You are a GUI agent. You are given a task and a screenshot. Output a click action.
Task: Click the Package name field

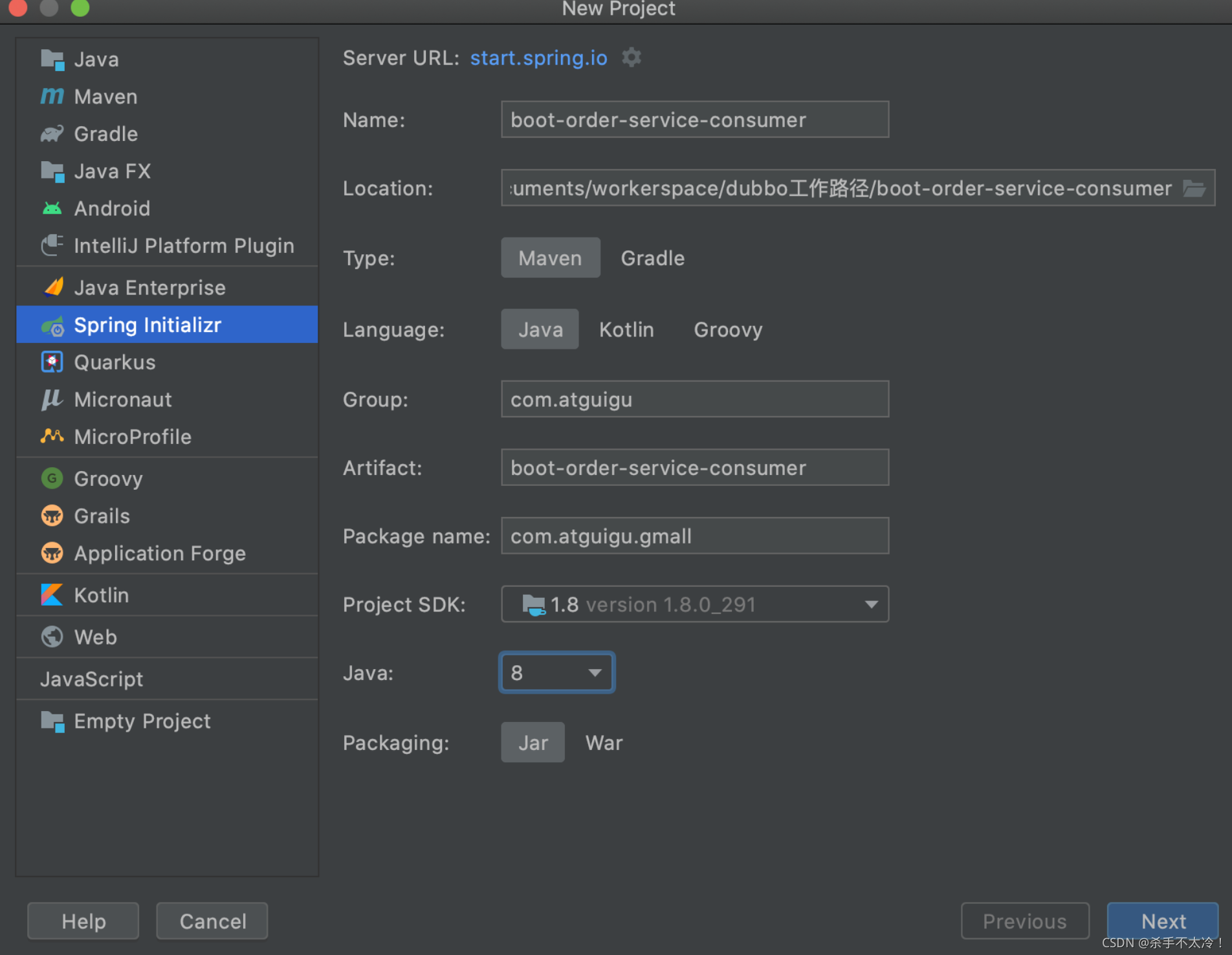(695, 536)
